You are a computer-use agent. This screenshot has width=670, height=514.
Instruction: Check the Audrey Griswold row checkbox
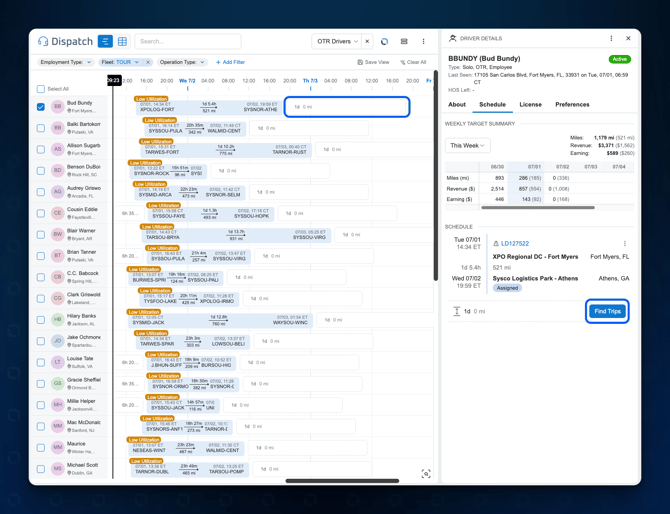[x=41, y=192]
